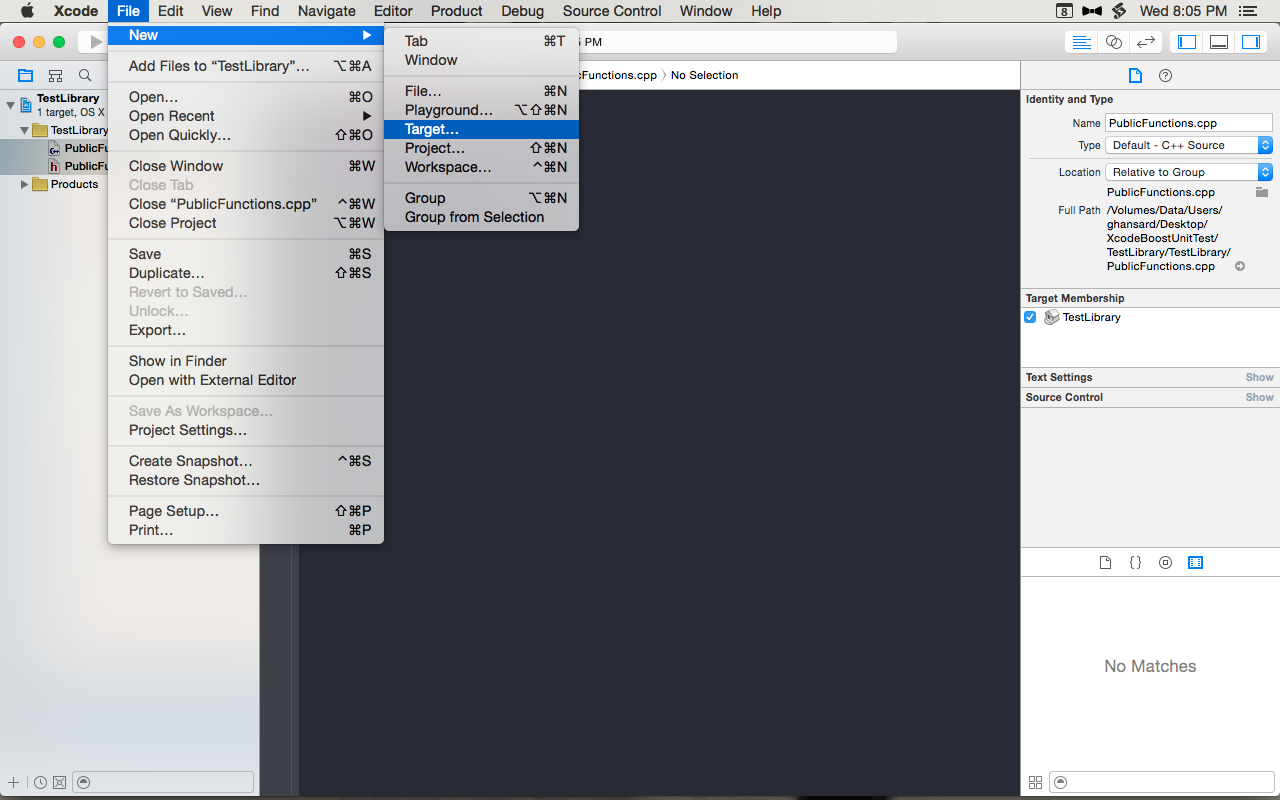
Task: Select New Window entry in submenu
Action: click(481, 60)
